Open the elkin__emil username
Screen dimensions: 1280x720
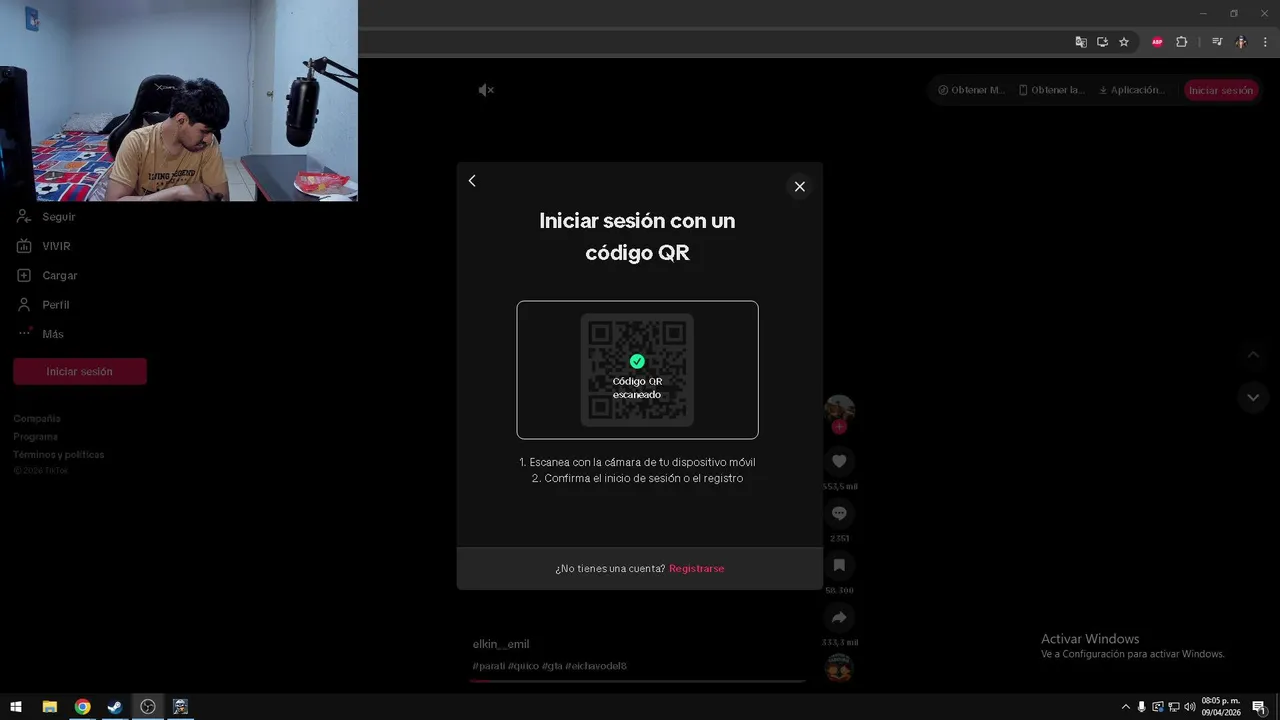tap(501, 644)
